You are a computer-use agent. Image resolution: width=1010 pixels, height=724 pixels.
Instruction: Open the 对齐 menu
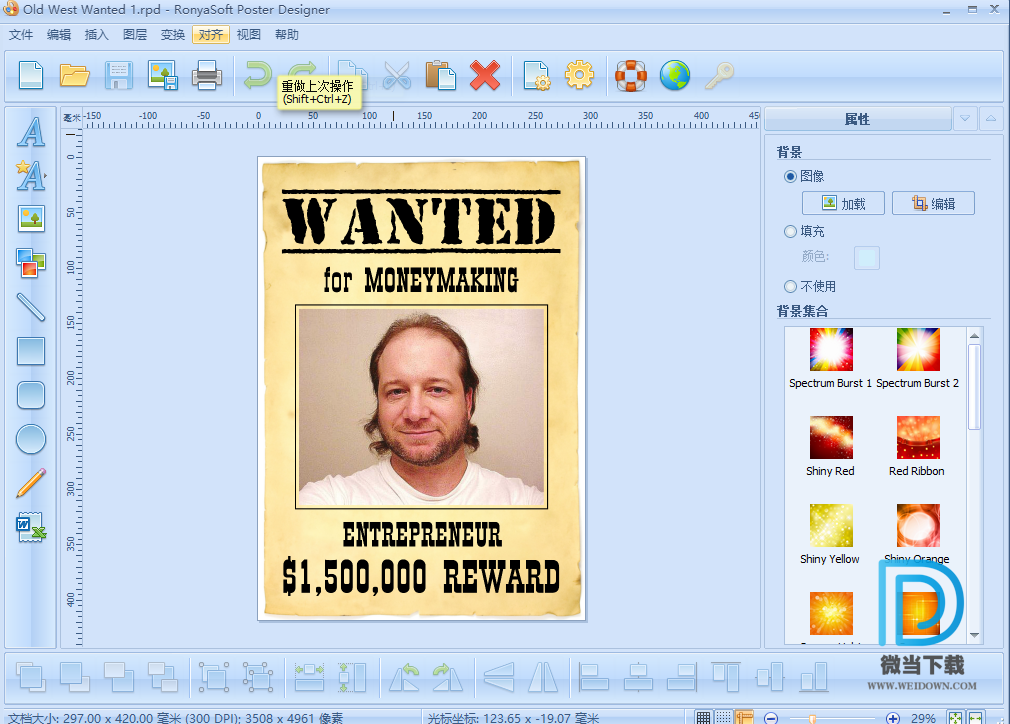[211, 35]
